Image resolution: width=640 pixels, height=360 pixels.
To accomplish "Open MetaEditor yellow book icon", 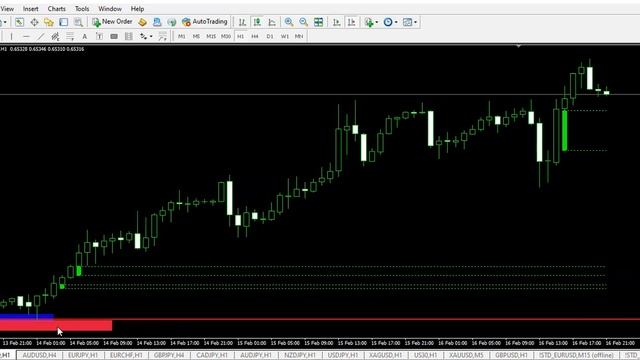I will (x=142, y=22).
